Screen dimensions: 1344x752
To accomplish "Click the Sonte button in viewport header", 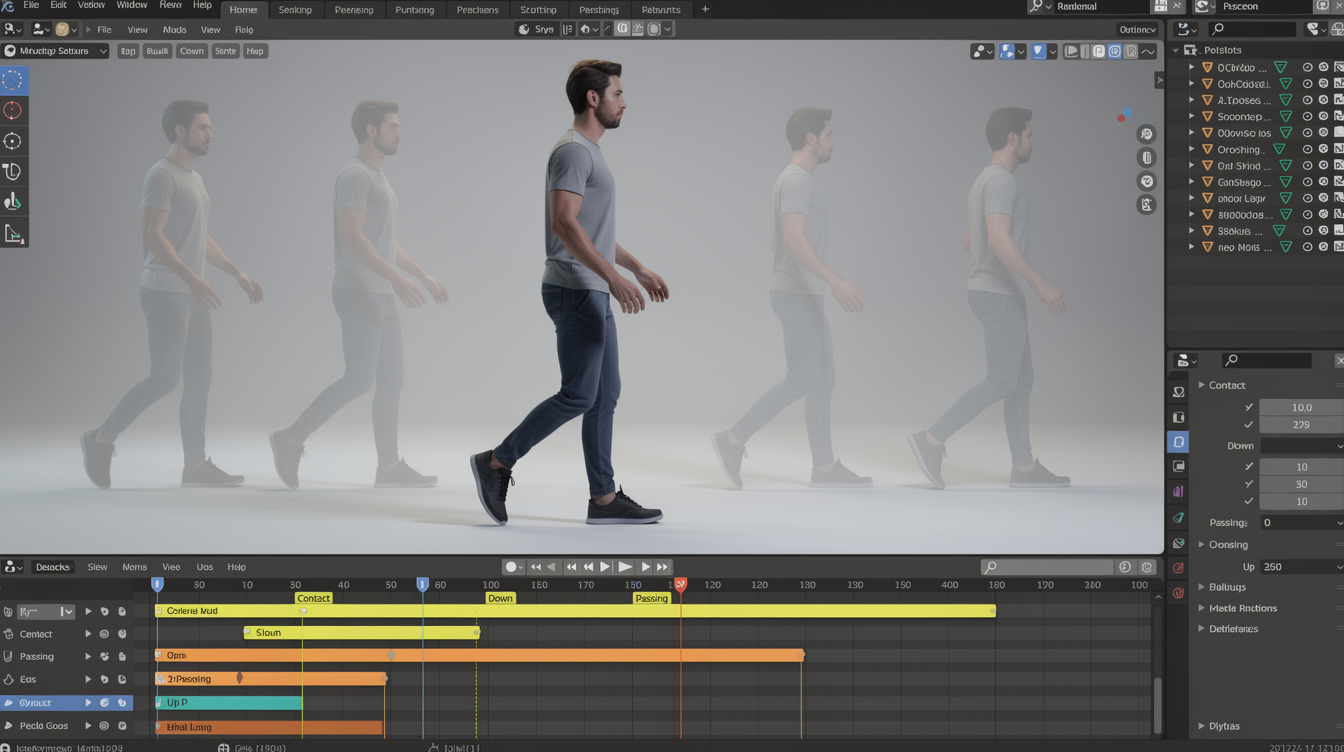I will point(226,51).
